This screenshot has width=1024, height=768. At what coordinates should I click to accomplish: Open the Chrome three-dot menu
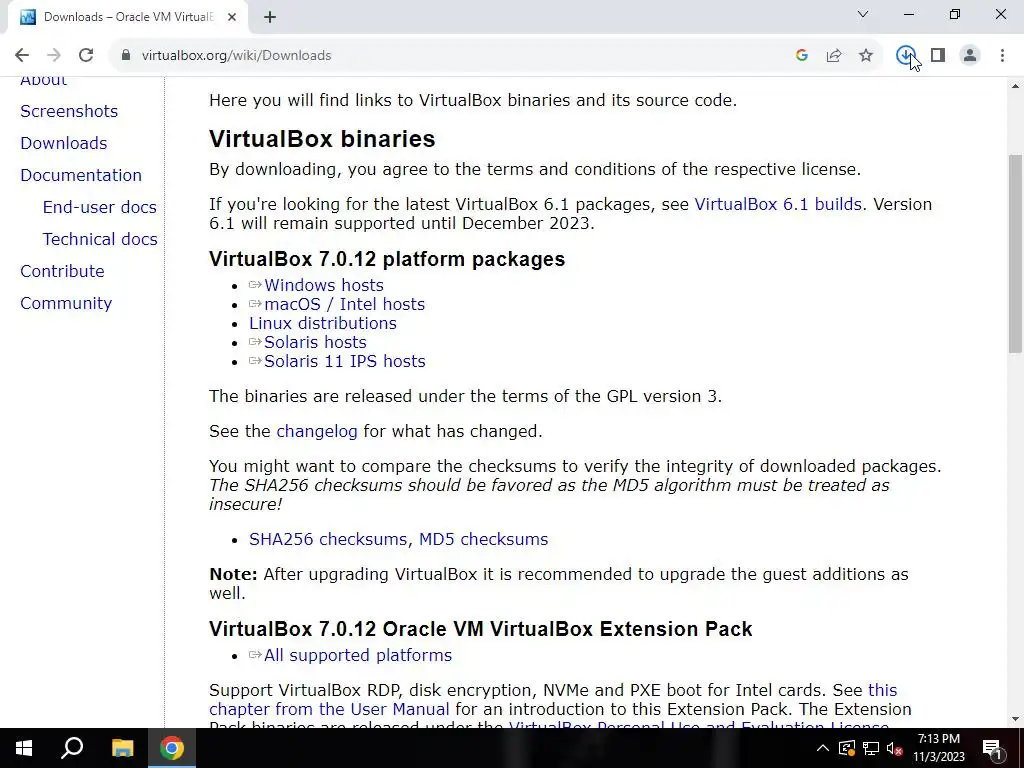pos(1002,56)
